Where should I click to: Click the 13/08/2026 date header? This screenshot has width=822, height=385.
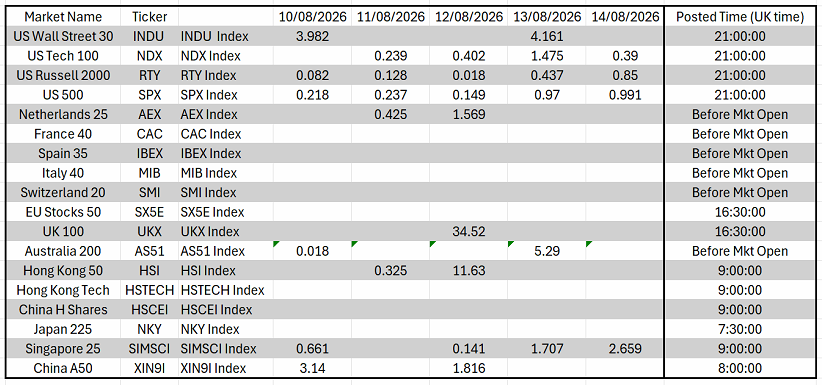(x=547, y=17)
